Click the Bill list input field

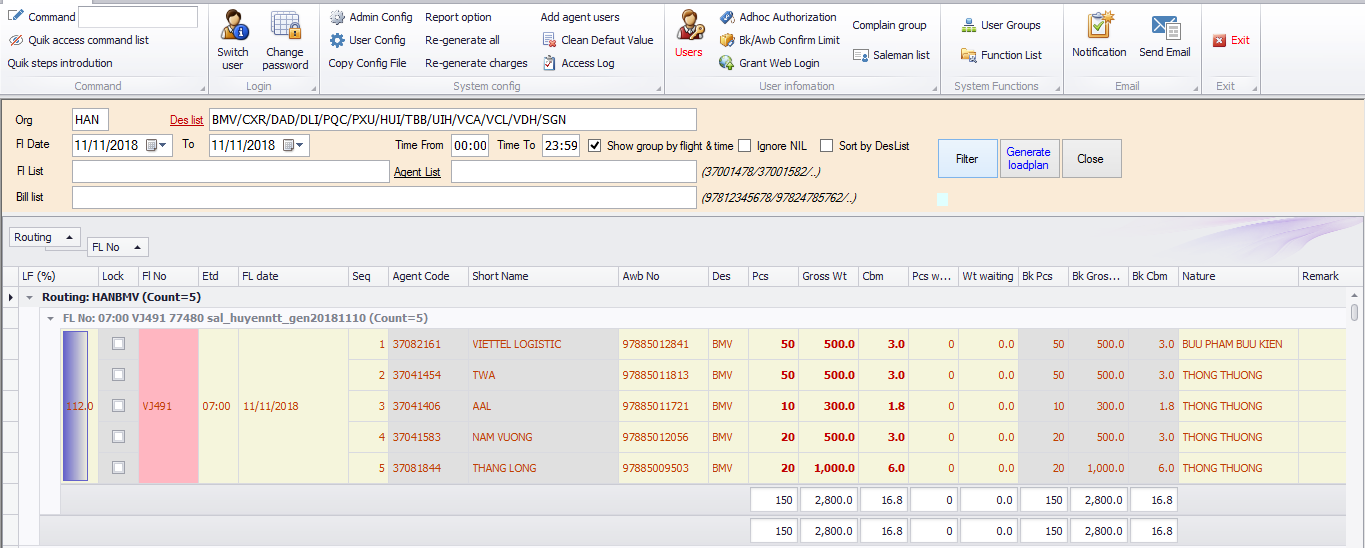384,198
